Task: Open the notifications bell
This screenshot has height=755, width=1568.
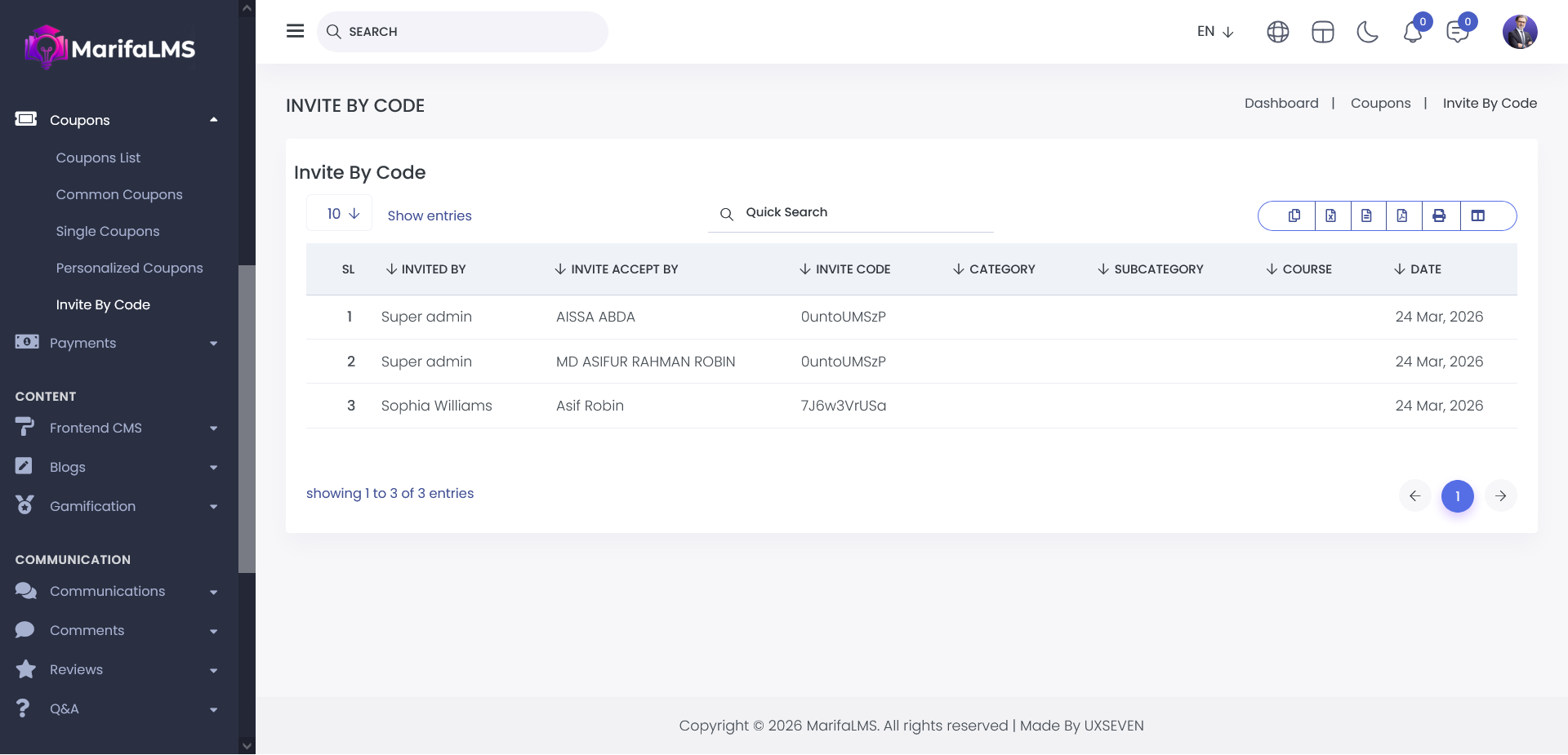Action: [x=1413, y=33]
